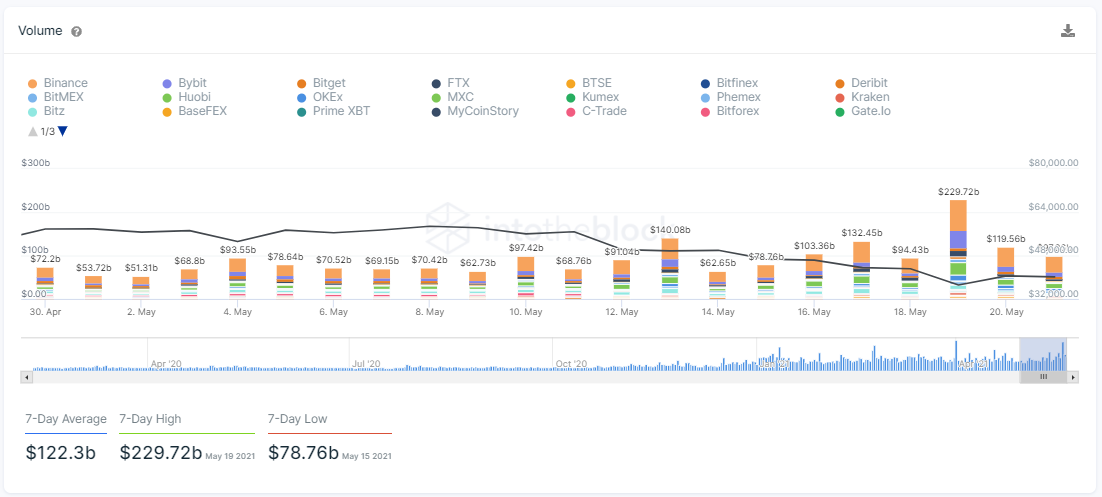The image size is (1102, 497).
Task: Toggle Bitget series in legend
Action: coord(320,83)
